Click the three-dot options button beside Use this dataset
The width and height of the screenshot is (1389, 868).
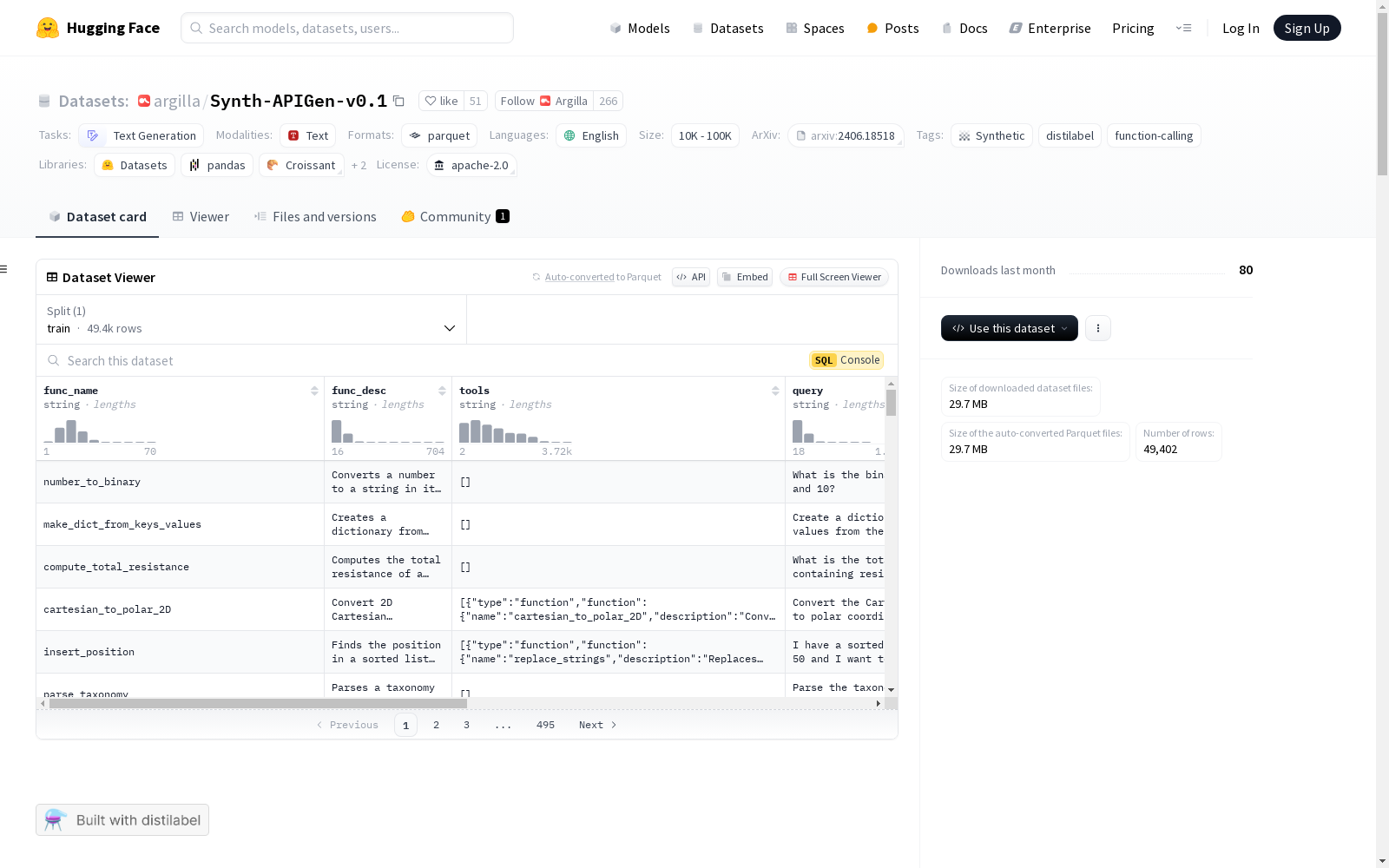(1098, 328)
